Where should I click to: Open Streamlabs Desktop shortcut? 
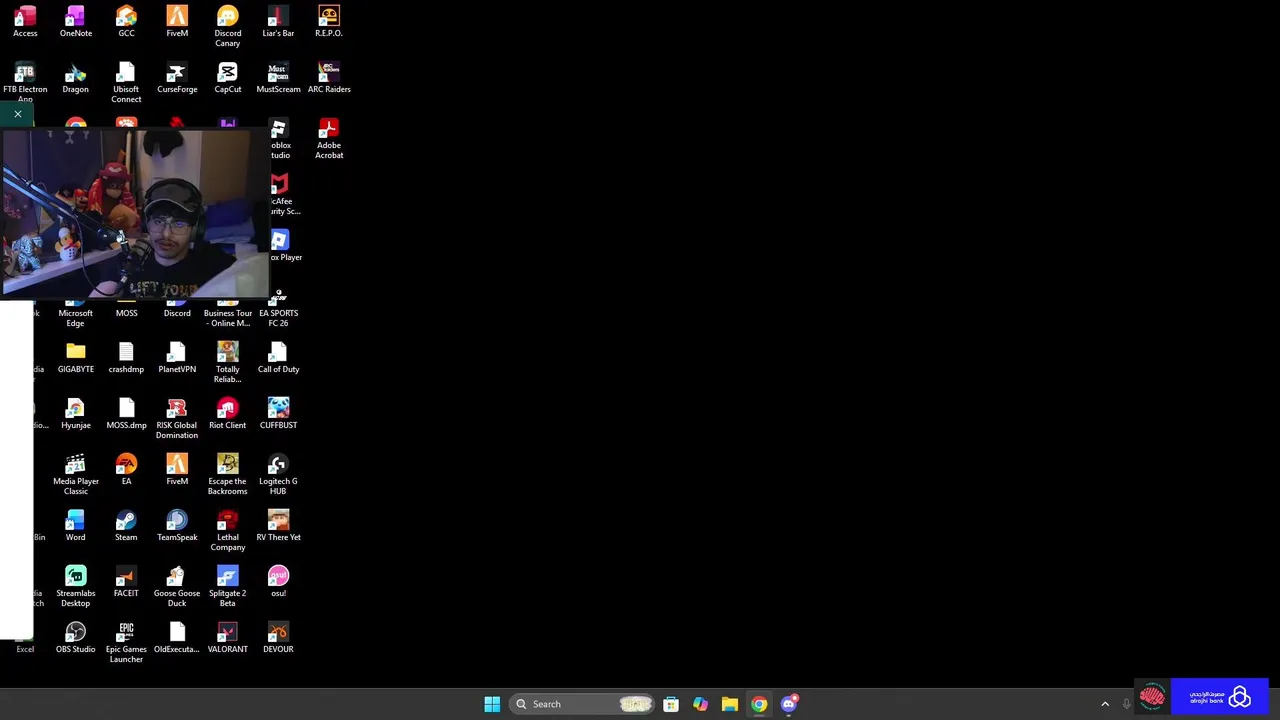coord(76,586)
